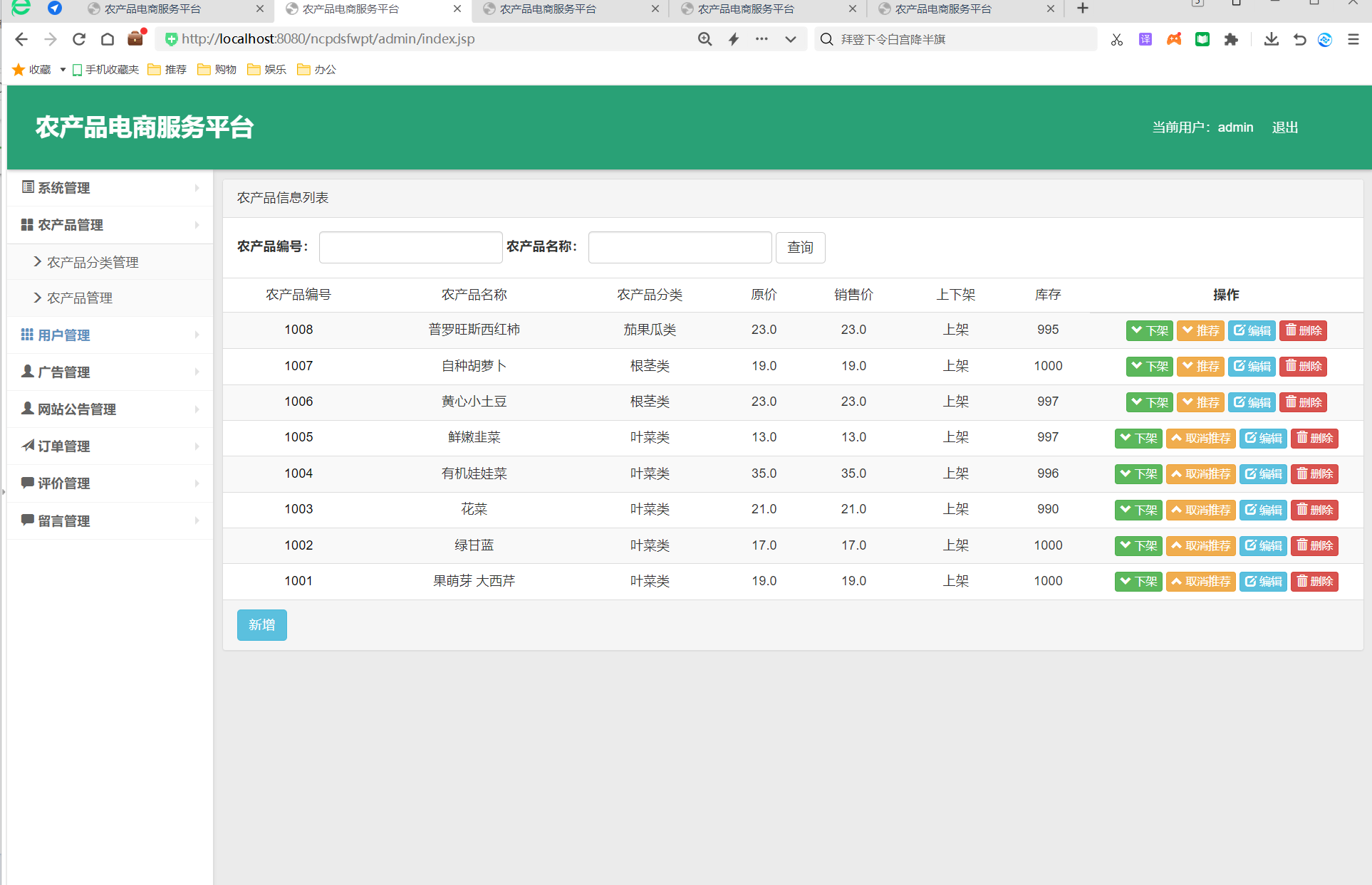
Task: Cancel recommendation for product 1005
Action: click(x=1200, y=438)
